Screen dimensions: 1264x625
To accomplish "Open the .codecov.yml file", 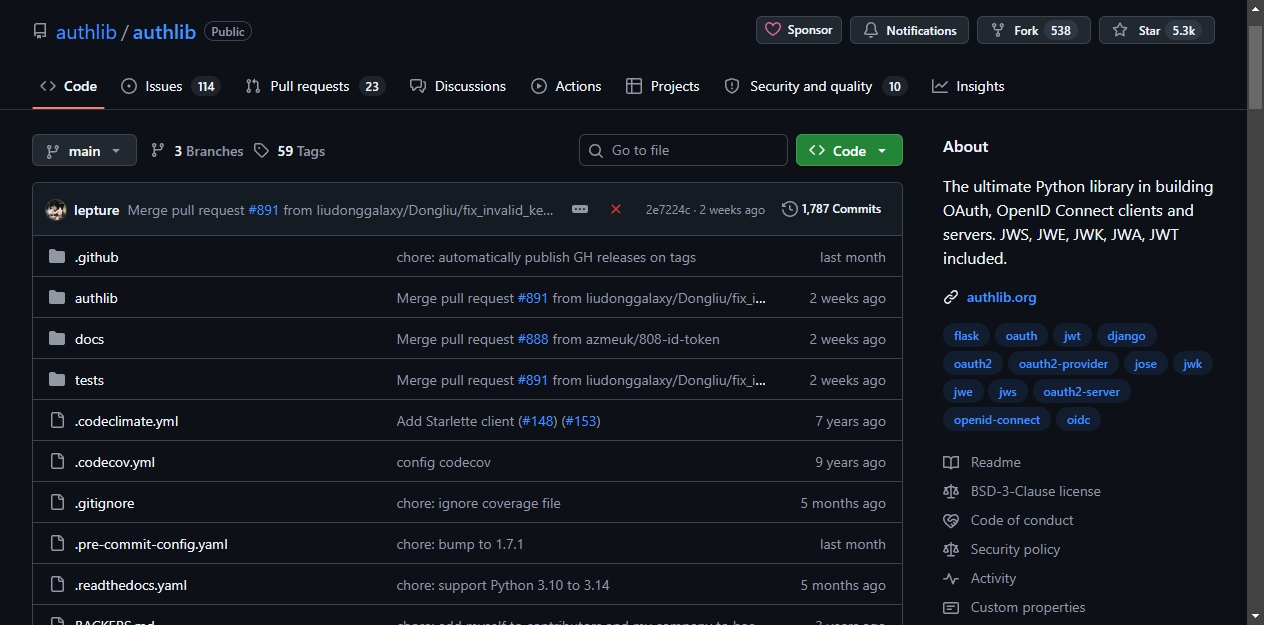I will tap(115, 462).
